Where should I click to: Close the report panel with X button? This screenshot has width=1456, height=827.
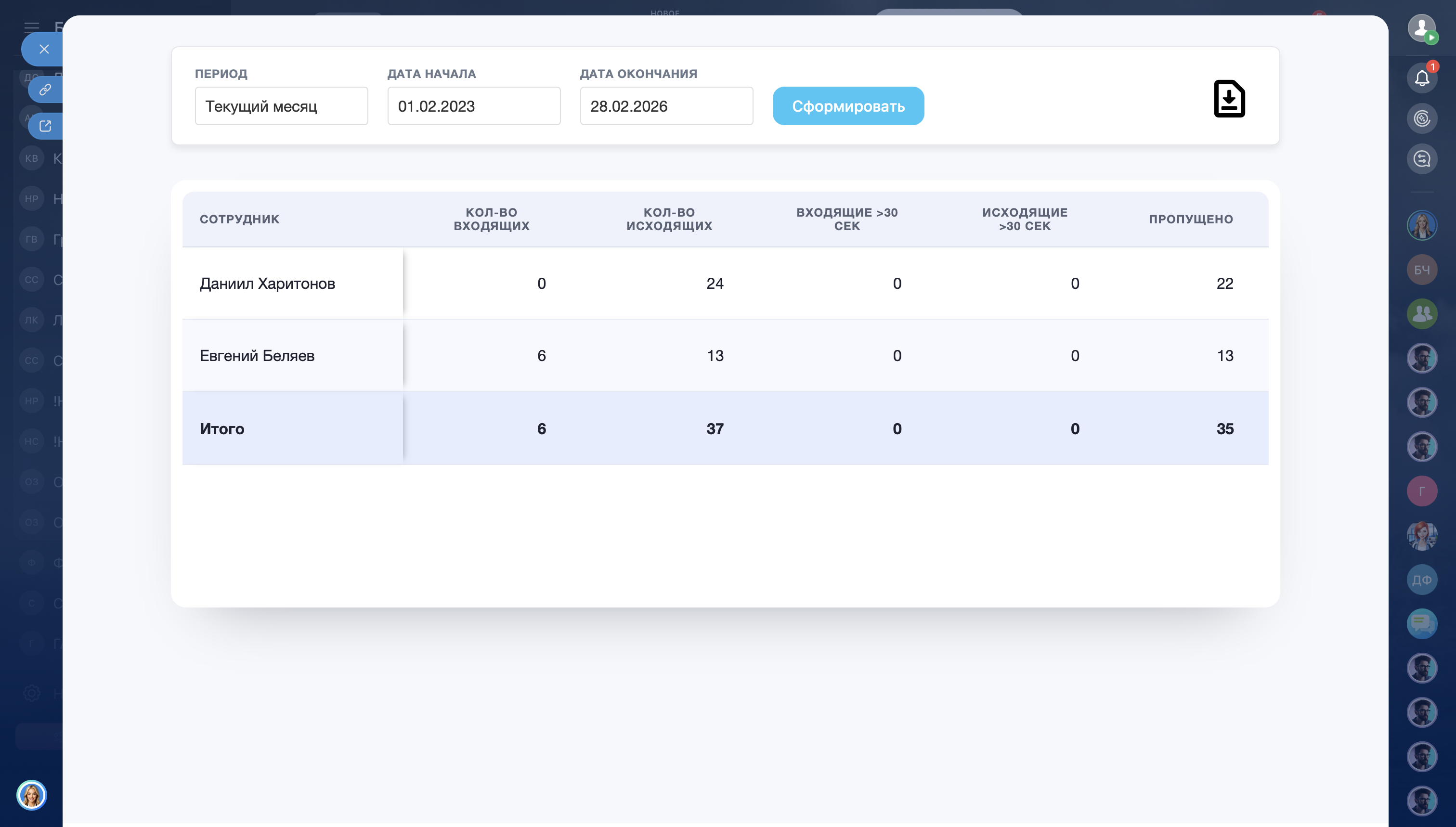pyautogui.click(x=44, y=50)
